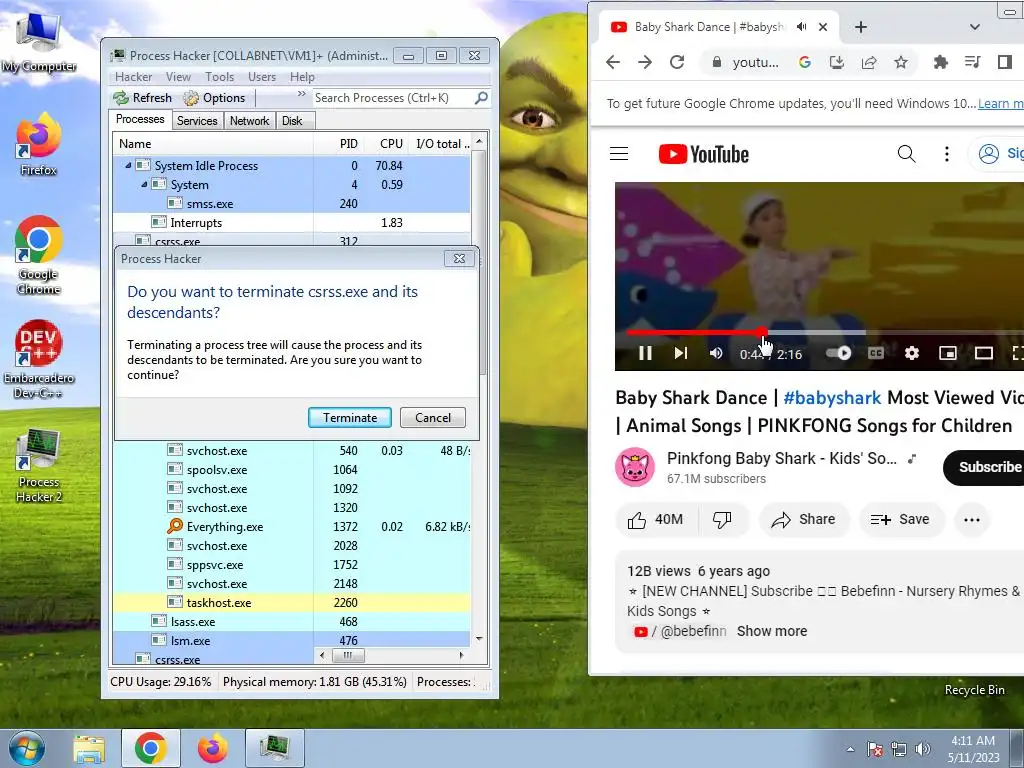Image resolution: width=1024 pixels, height=768 pixels.
Task: Click the scroll-up arrow of process list
Action: (x=479, y=142)
